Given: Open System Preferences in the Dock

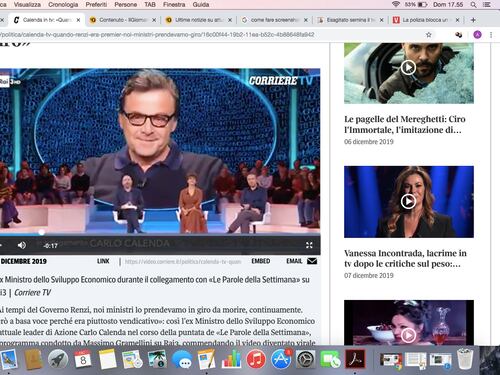Looking at the screenshot, I should coord(305,360).
